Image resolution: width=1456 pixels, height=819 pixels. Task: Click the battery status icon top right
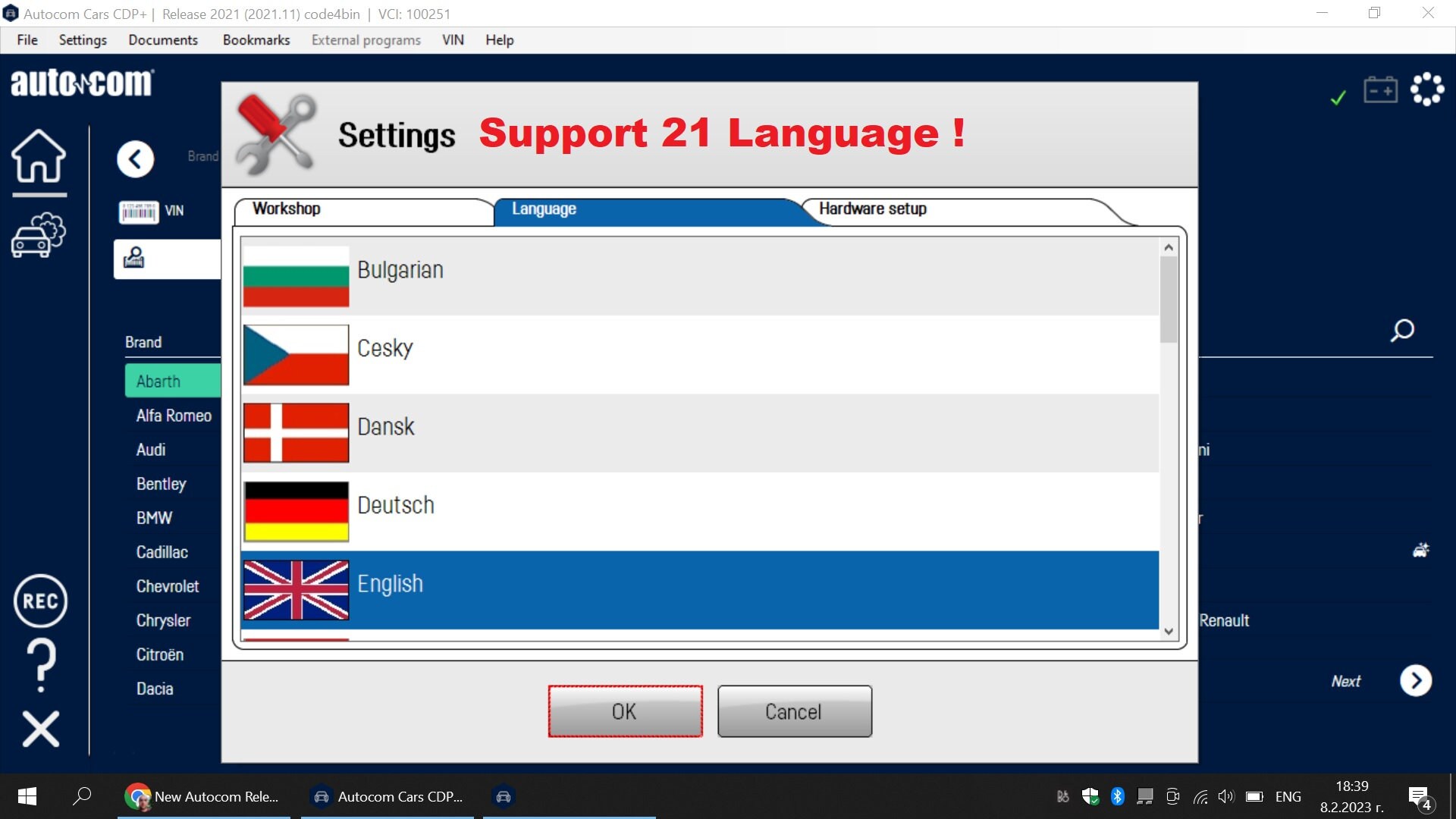coord(1381,89)
